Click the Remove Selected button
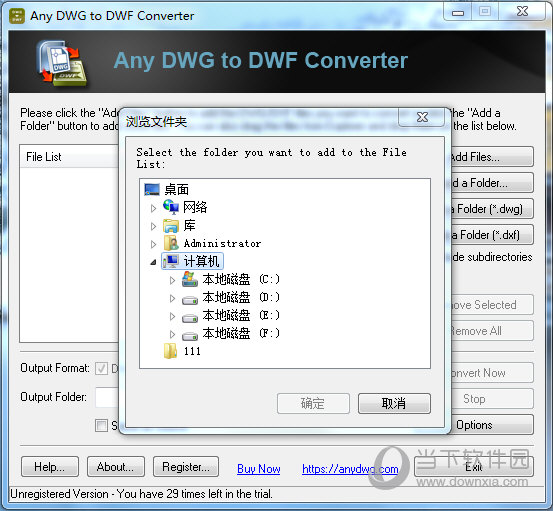The width and height of the screenshot is (553, 511). click(x=492, y=305)
